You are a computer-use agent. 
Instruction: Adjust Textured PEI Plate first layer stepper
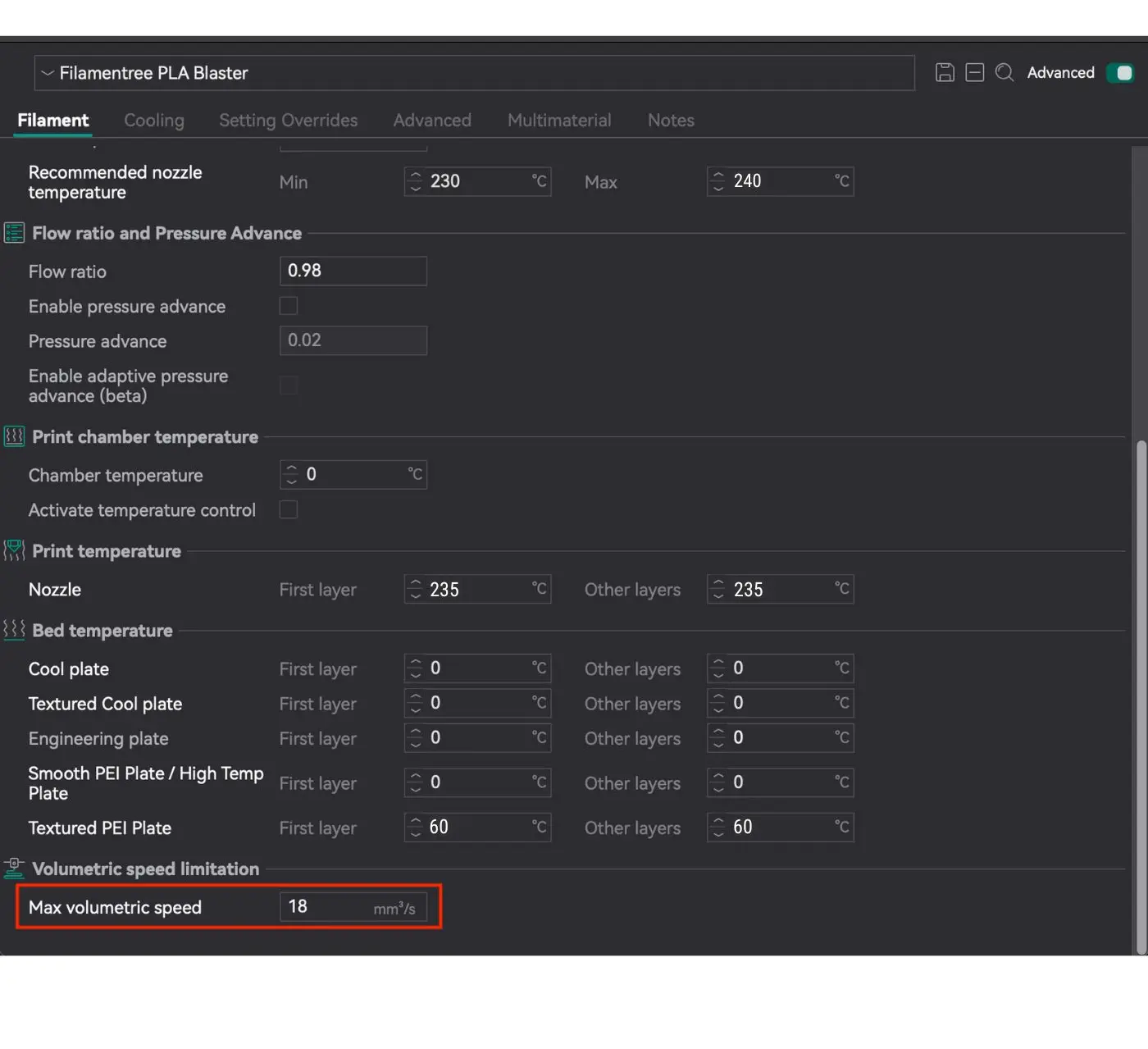(416, 828)
